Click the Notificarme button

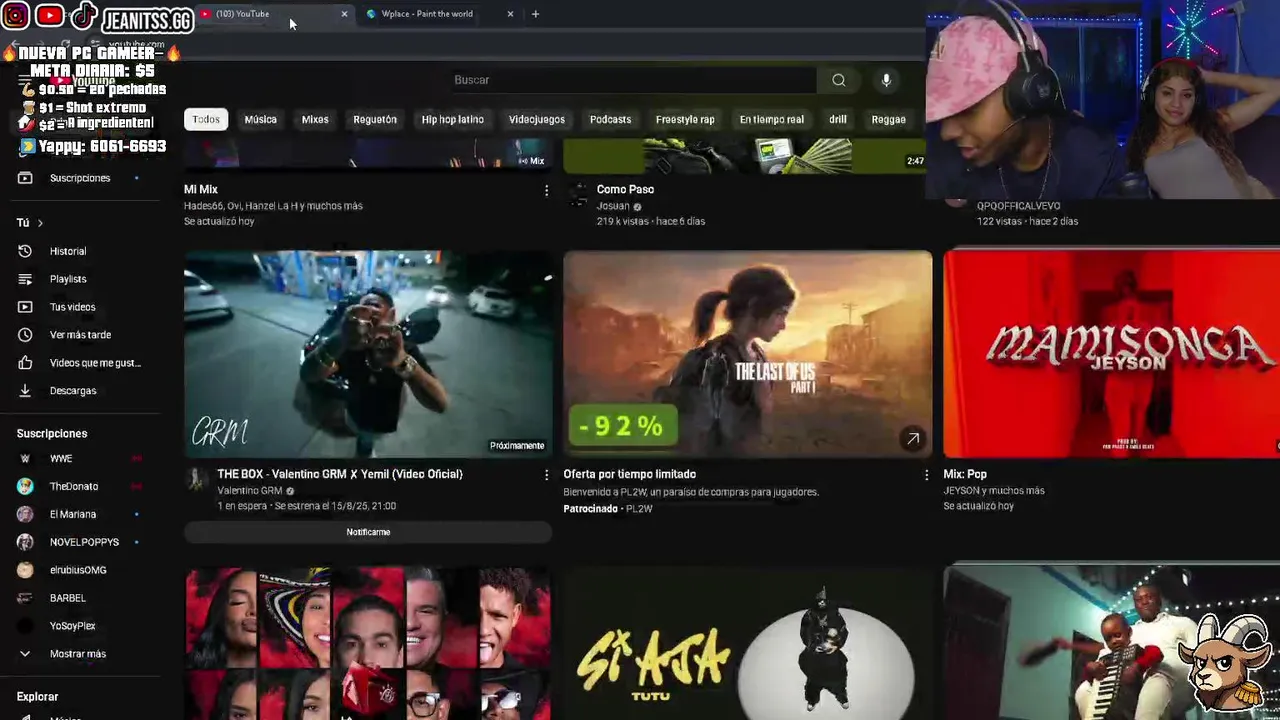[368, 532]
